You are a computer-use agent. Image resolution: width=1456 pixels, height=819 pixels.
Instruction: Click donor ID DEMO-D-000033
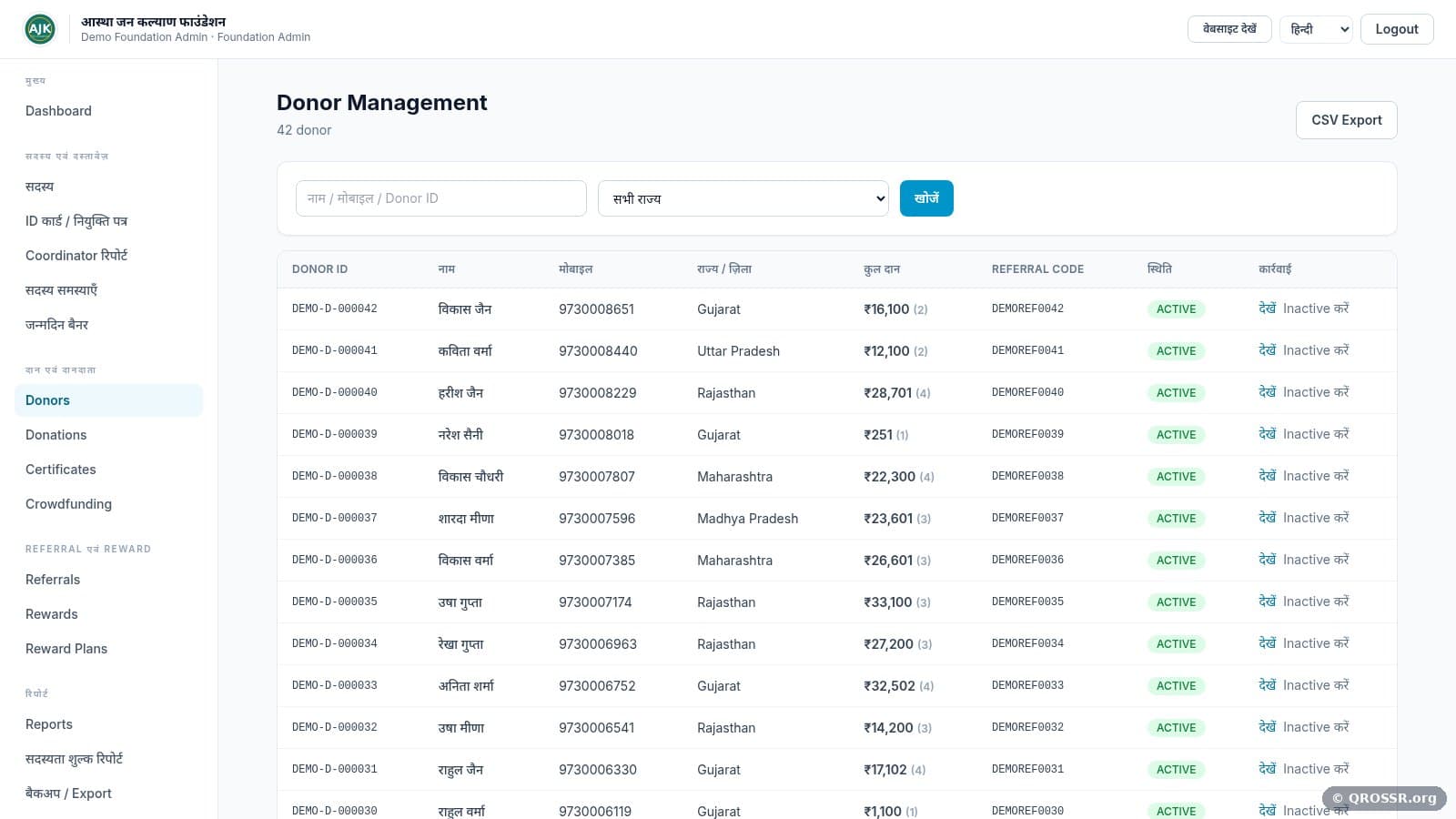(334, 685)
